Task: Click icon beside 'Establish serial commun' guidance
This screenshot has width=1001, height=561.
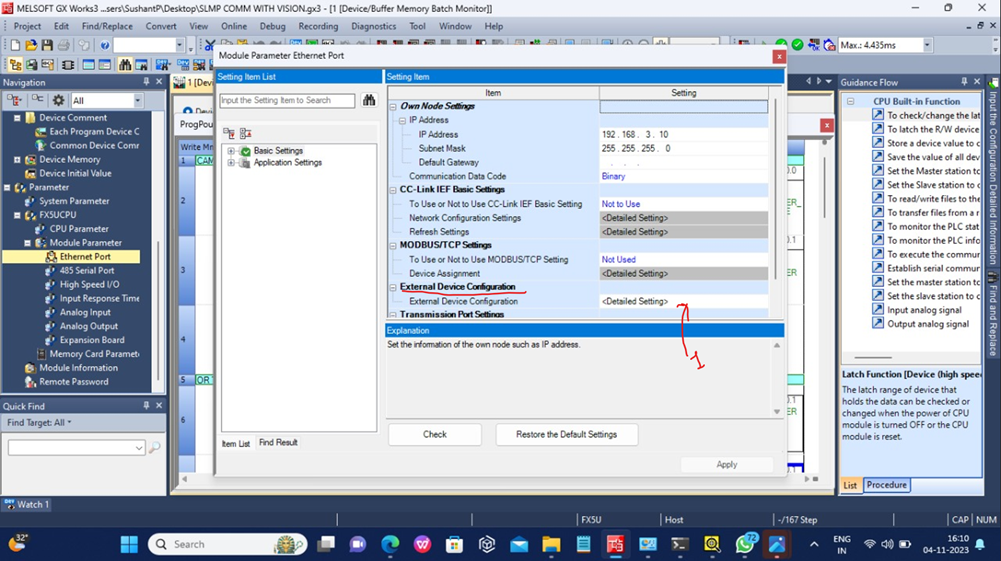Action: pyautogui.click(x=878, y=268)
